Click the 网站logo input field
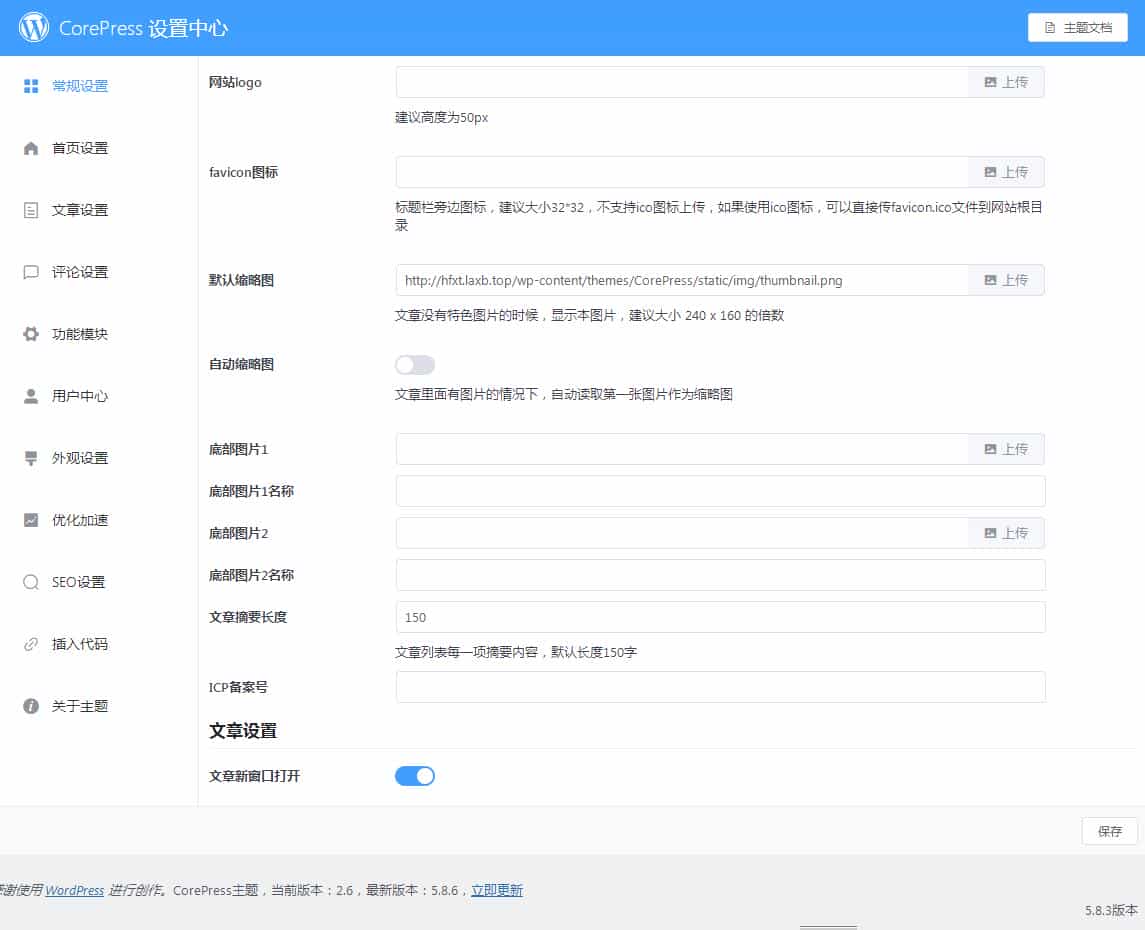 point(682,82)
